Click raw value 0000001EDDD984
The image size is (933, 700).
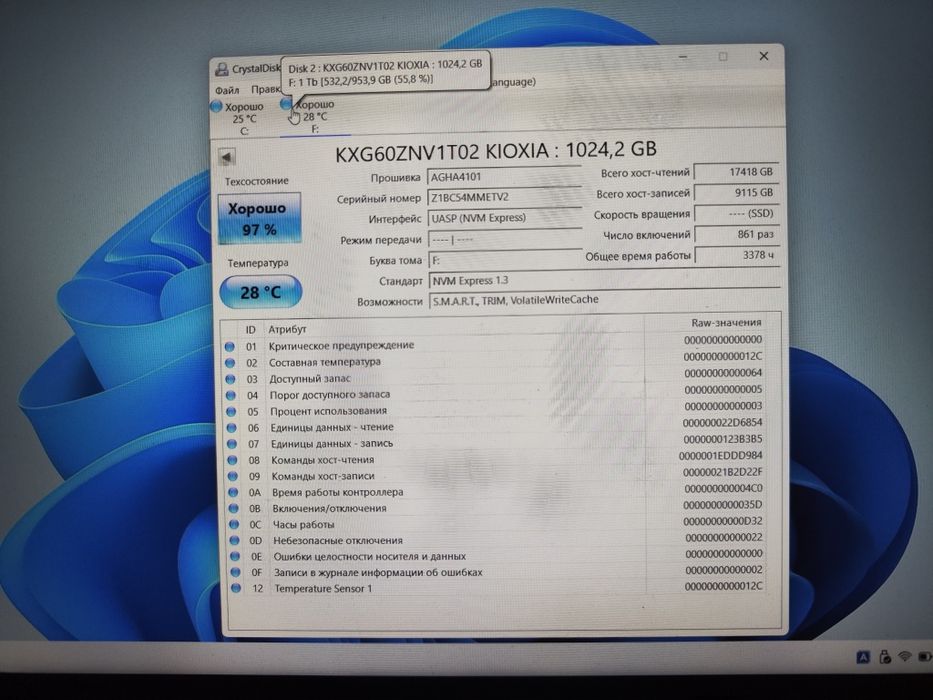(721, 456)
